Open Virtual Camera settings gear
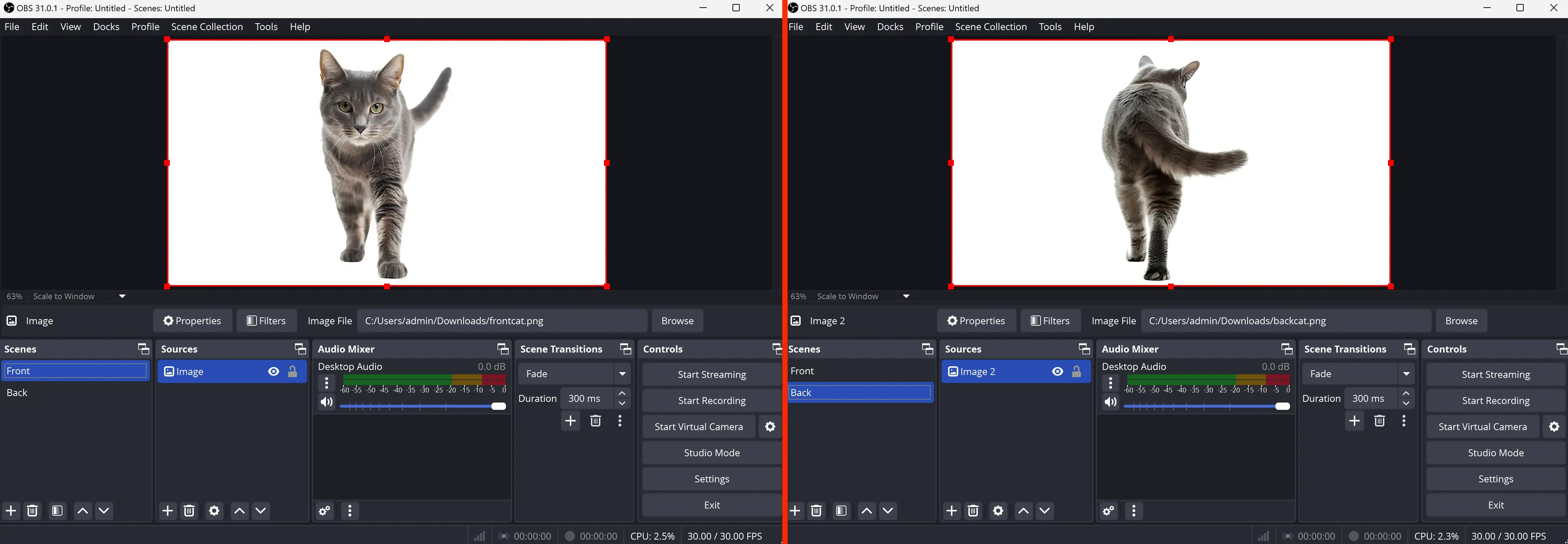The image size is (1568, 544). [x=769, y=426]
